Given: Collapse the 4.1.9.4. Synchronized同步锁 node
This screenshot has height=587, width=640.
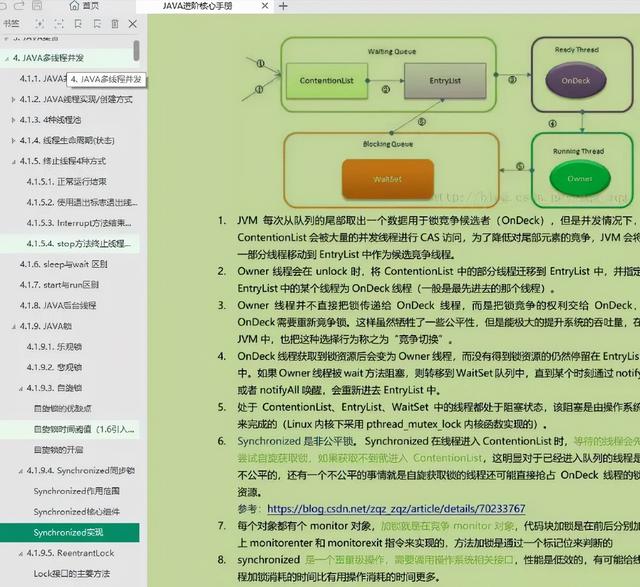Looking at the screenshot, I should click(20, 471).
